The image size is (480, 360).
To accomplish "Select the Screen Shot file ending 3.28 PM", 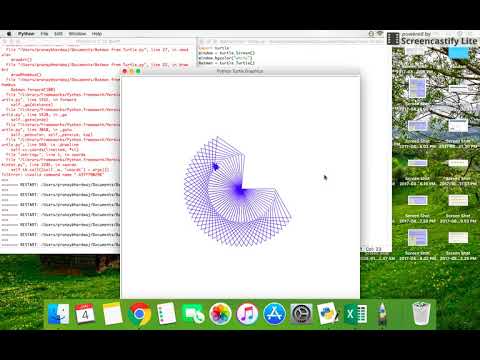I will click(458, 245).
